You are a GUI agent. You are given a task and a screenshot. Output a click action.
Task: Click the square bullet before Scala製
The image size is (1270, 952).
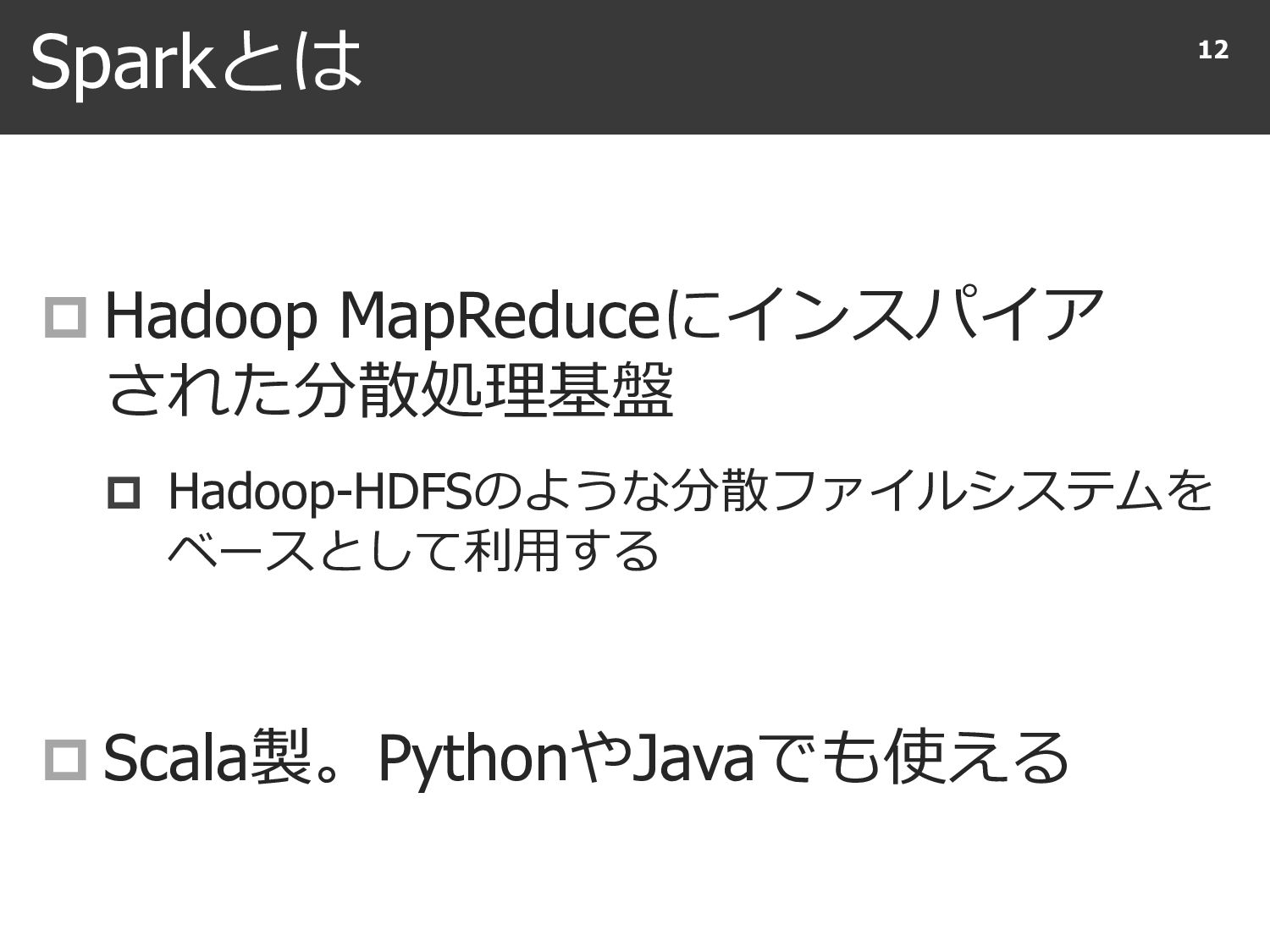pyautogui.click(x=66, y=759)
